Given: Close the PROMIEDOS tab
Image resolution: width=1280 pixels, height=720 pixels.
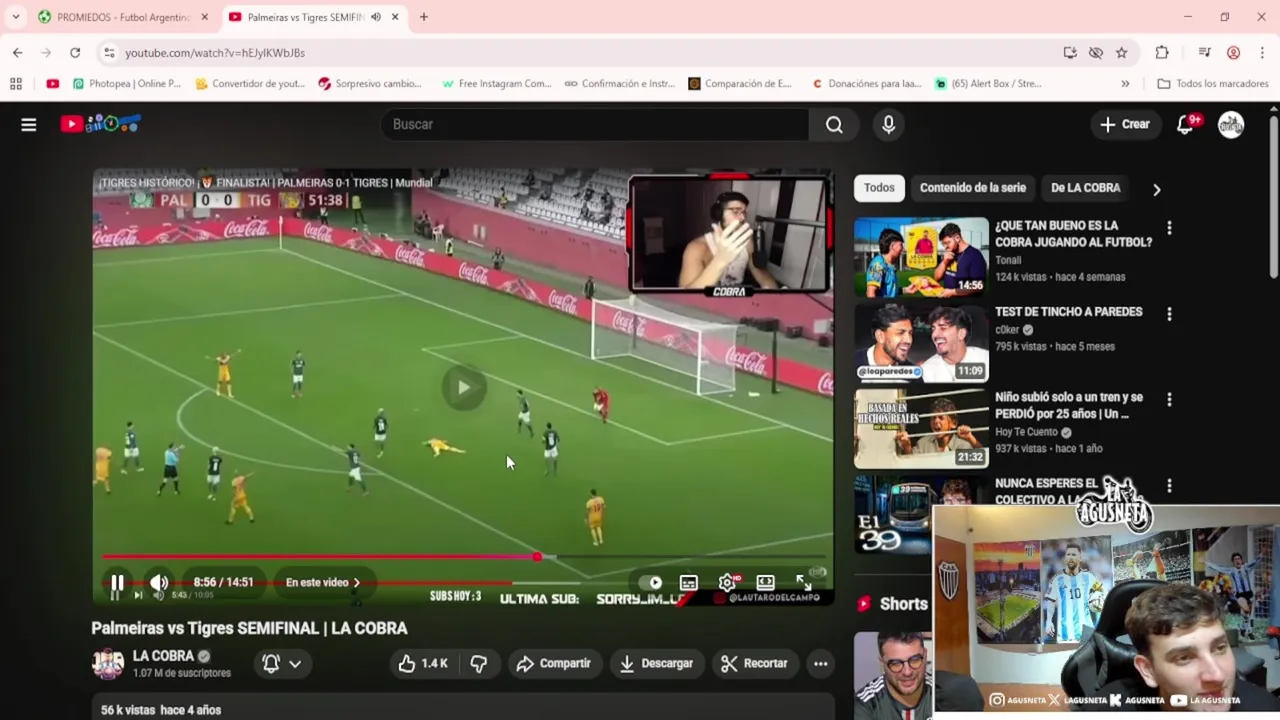Looking at the screenshot, I should point(205,17).
